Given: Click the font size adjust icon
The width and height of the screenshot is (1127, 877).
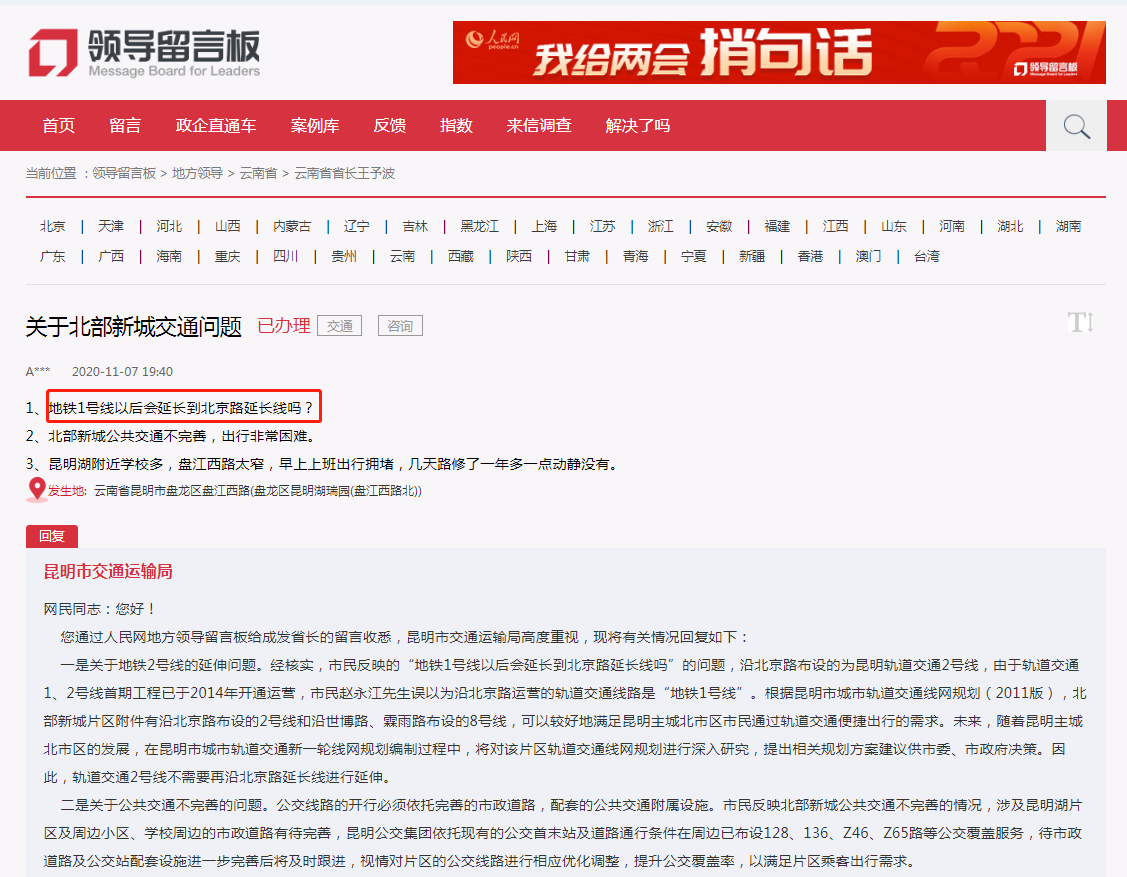Looking at the screenshot, I should 1080,322.
